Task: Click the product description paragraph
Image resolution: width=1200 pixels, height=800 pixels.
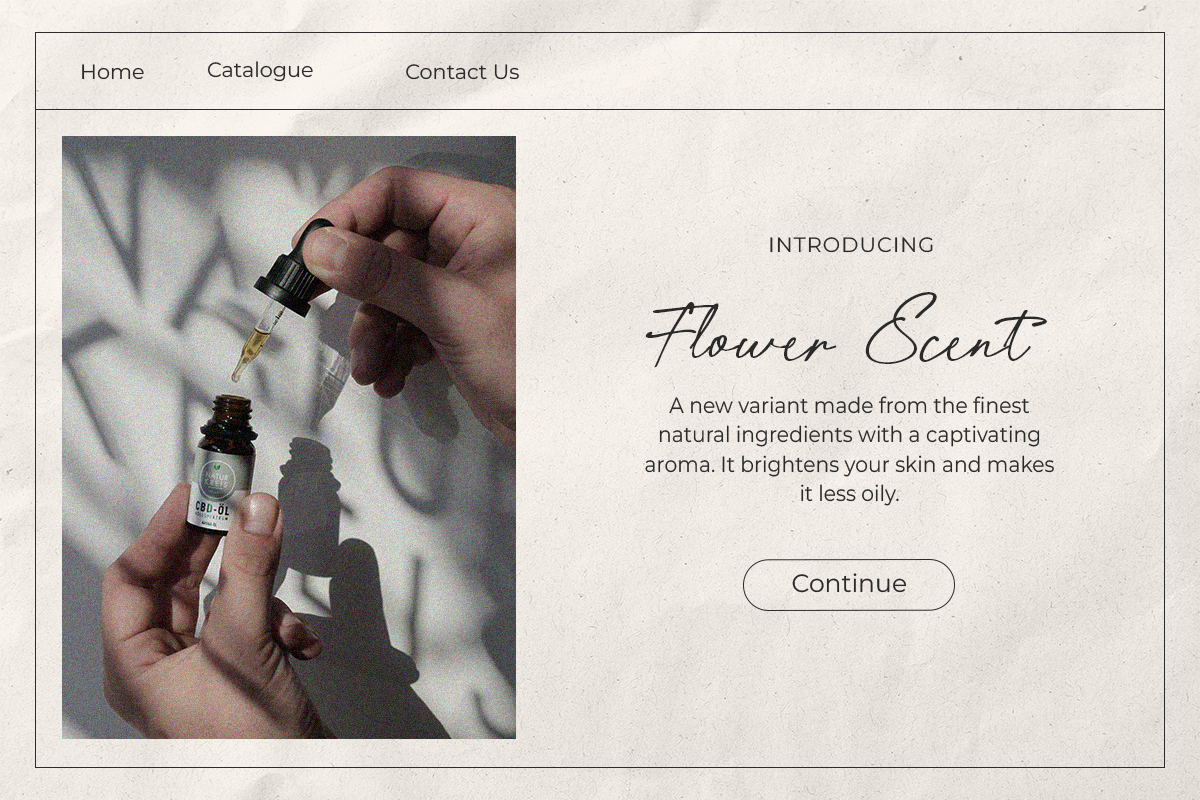Action: click(849, 450)
